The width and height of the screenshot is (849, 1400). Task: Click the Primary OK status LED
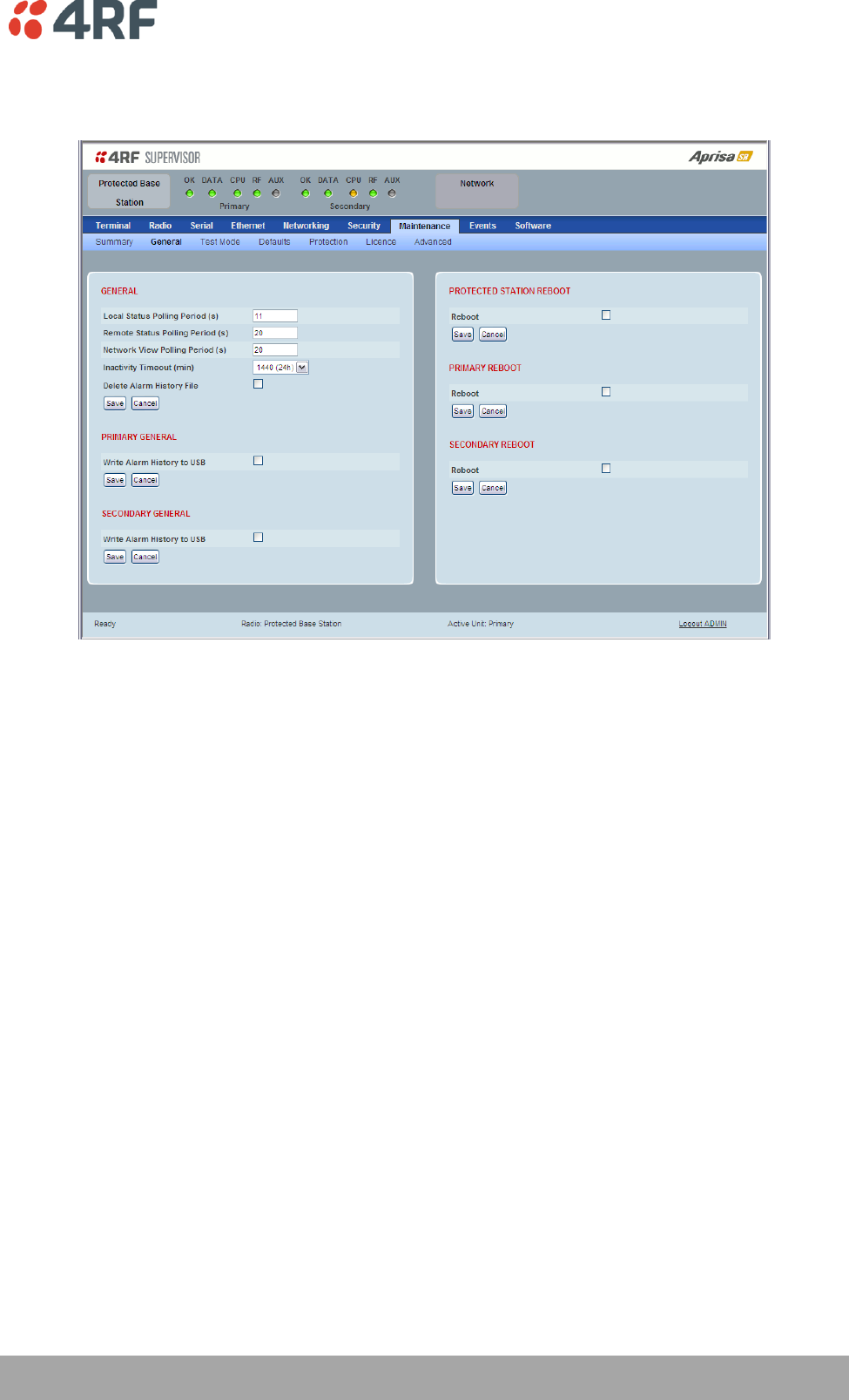pos(190,193)
